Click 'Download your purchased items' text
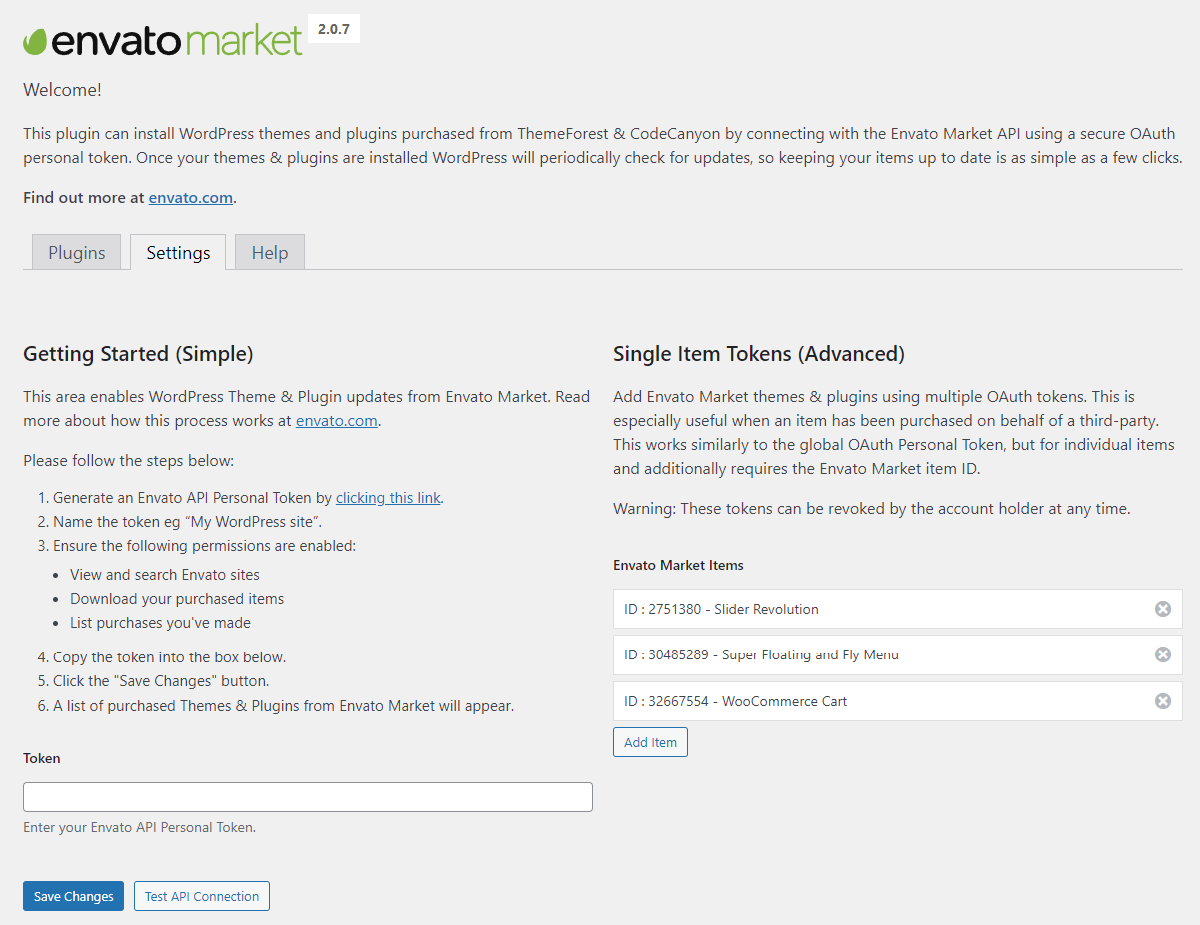1200x925 pixels. pos(177,599)
